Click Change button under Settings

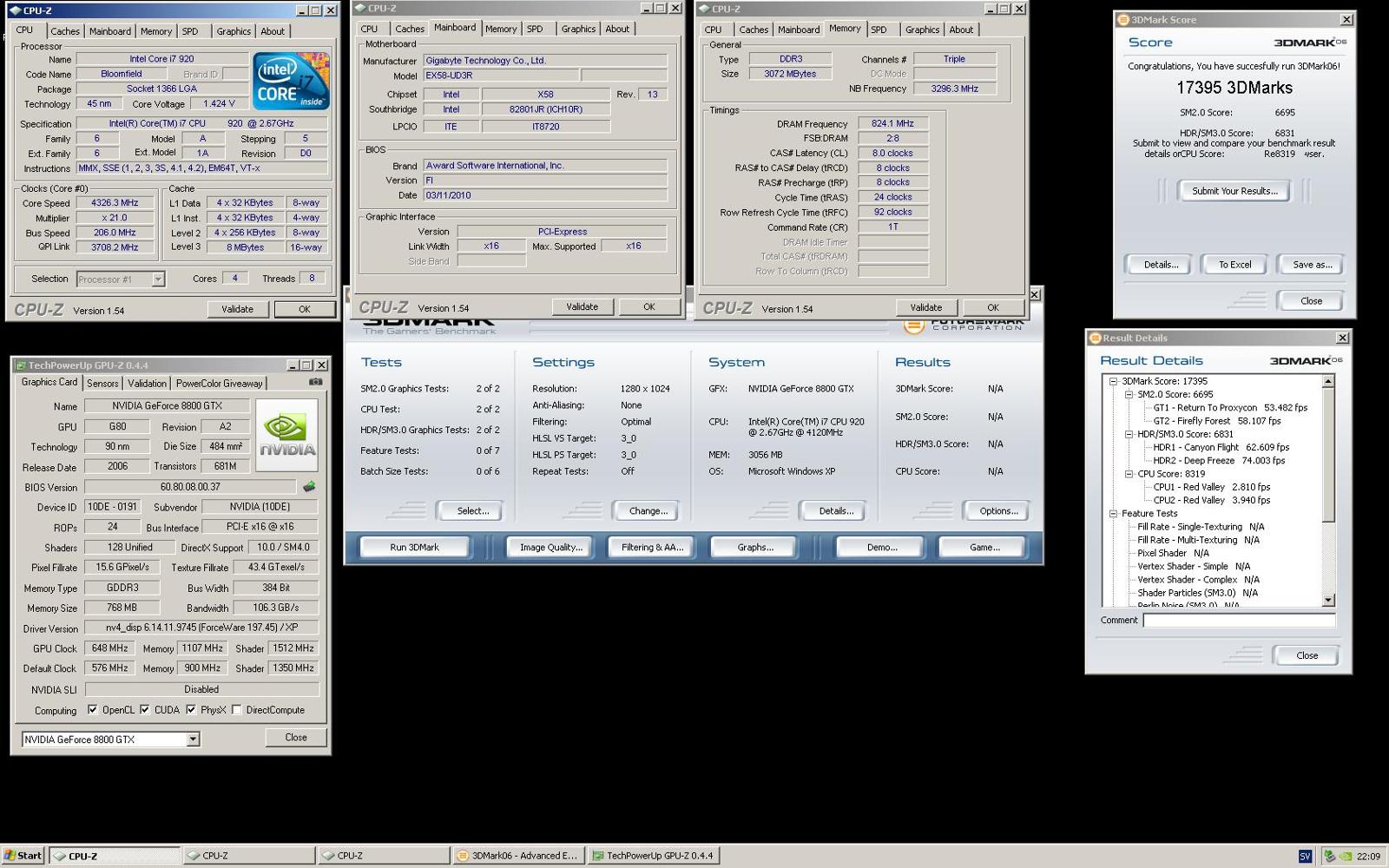tap(648, 510)
